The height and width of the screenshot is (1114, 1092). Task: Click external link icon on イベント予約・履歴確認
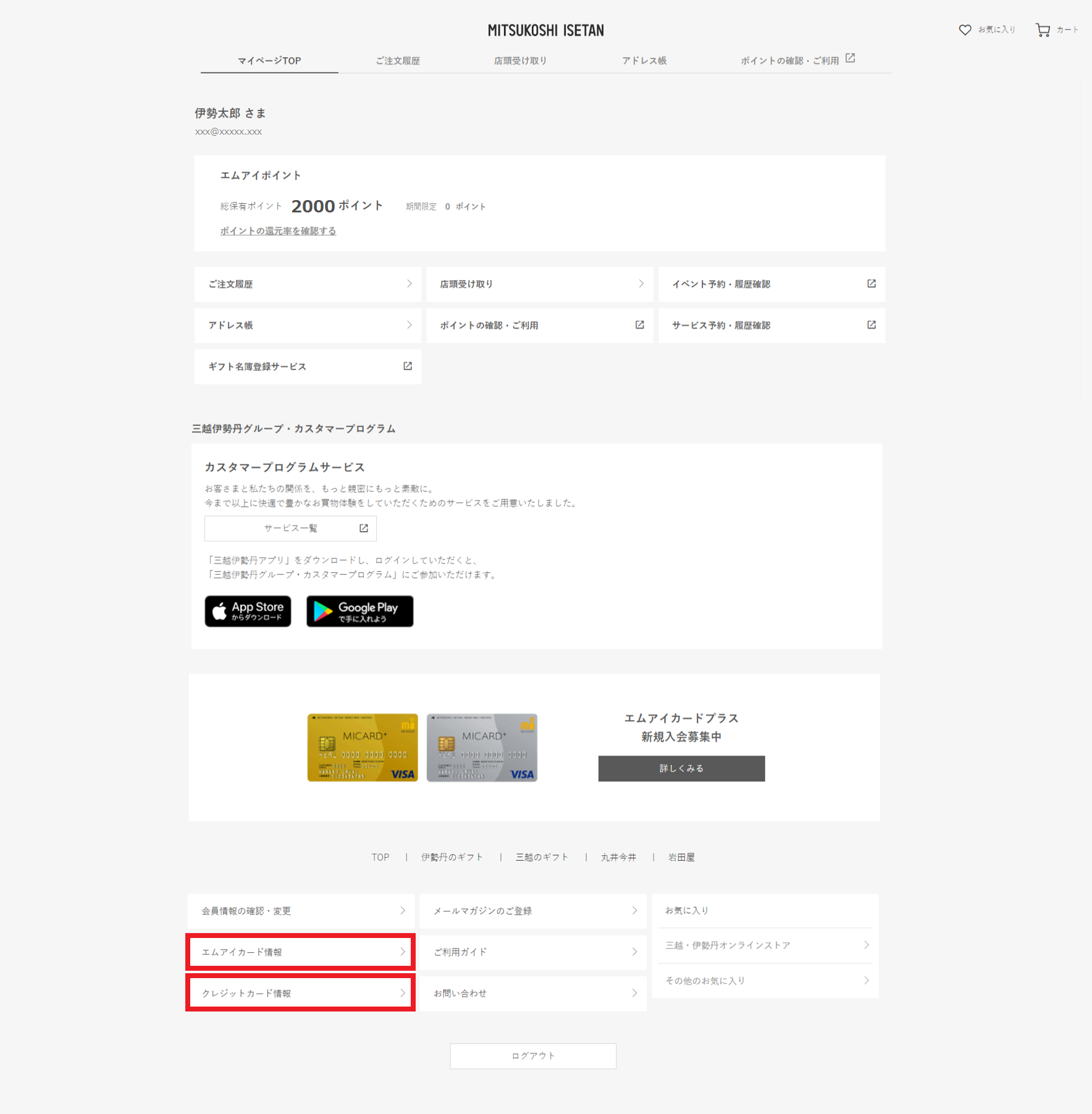tap(871, 283)
